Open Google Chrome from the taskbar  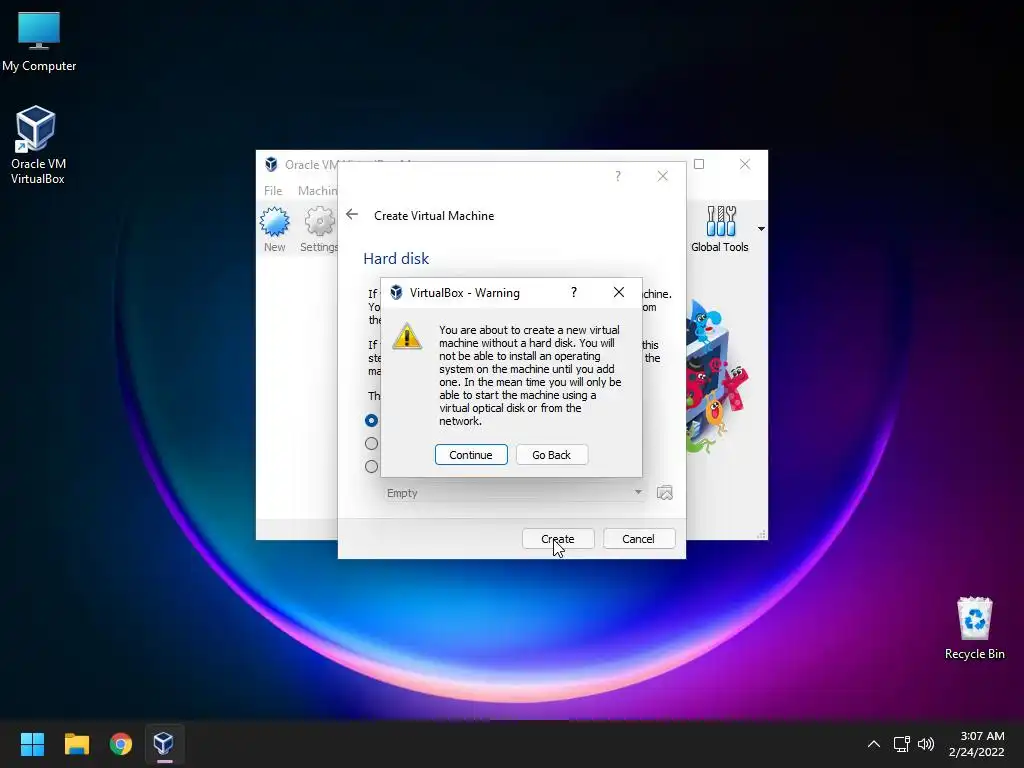(x=121, y=744)
